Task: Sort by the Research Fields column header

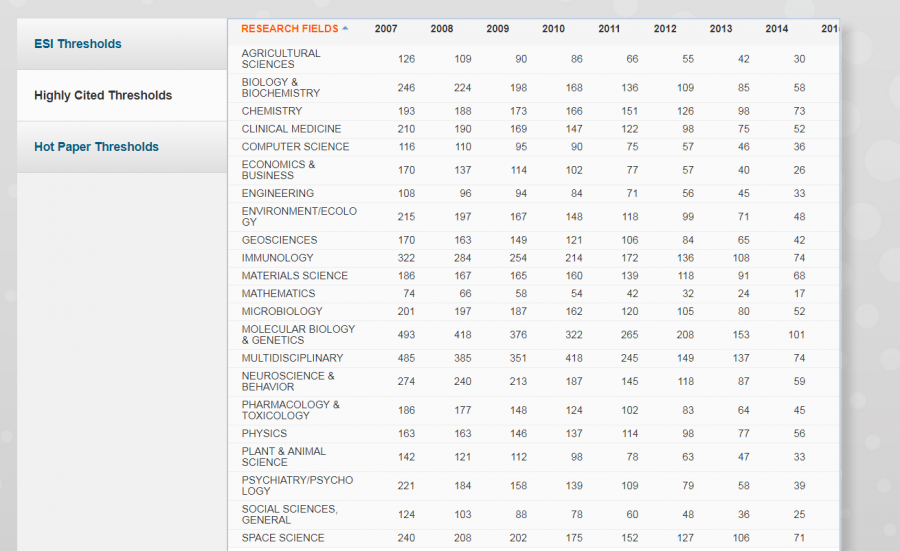Action: tap(289, 29)
